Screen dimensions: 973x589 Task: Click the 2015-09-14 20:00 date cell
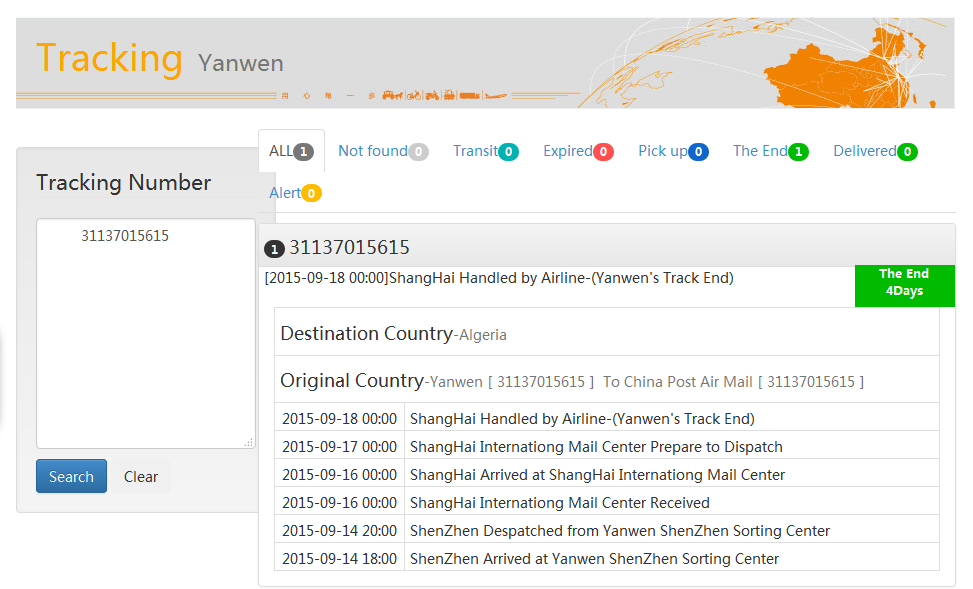pos(339,531)
